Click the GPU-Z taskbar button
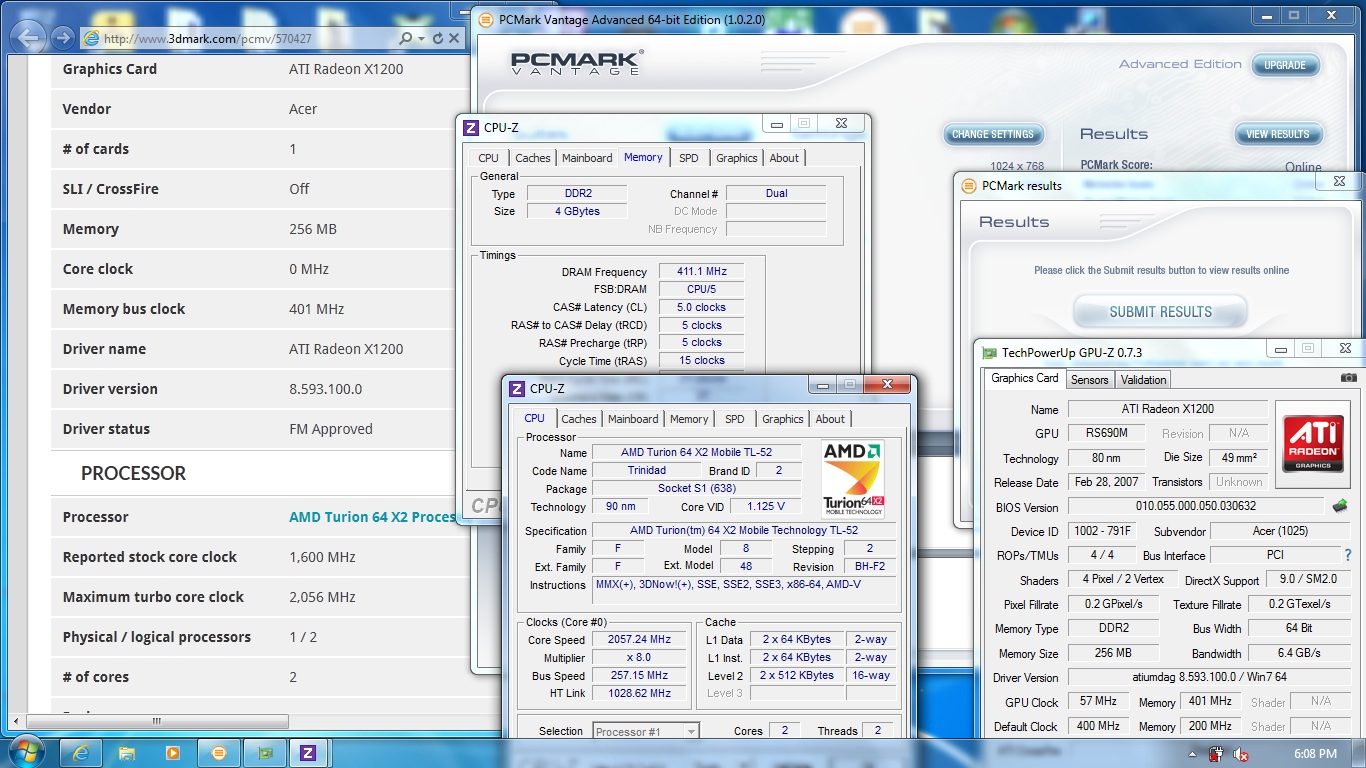The width and height of the screenshot is (1366, 768). pos(265,752)
